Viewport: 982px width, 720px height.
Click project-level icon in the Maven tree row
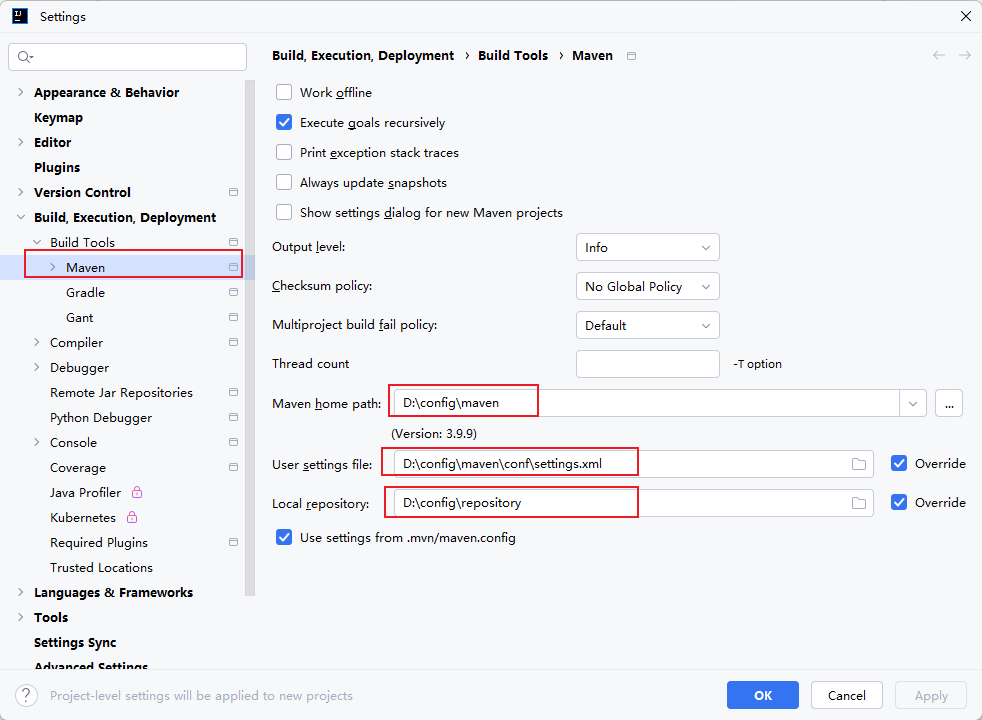tap(234, 267)
